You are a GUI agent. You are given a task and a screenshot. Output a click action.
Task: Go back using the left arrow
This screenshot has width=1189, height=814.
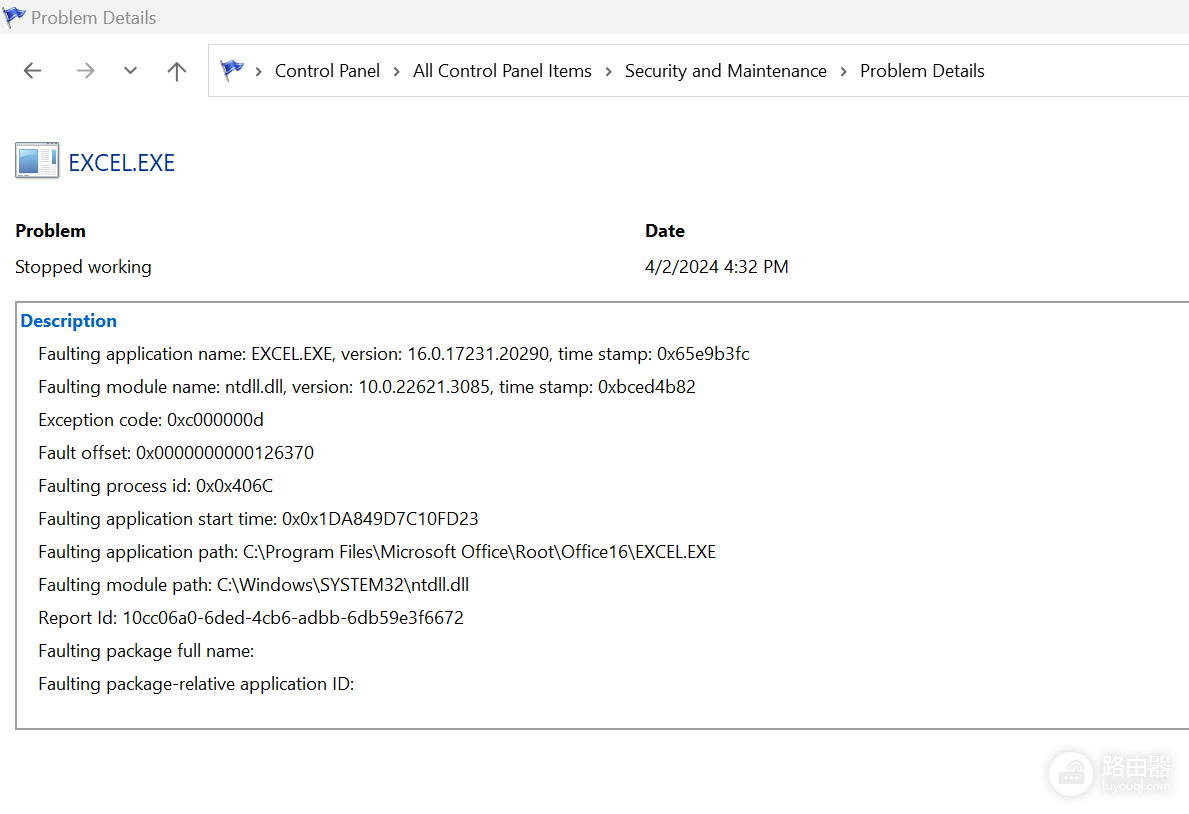(32, 71)
